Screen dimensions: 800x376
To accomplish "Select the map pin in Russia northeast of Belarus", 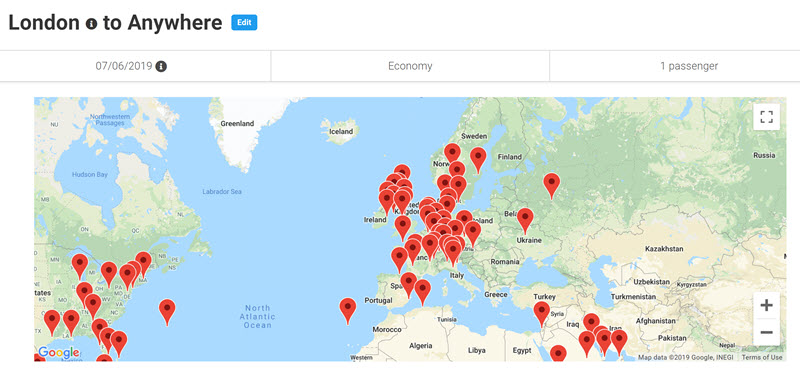I will coord(552,185).
